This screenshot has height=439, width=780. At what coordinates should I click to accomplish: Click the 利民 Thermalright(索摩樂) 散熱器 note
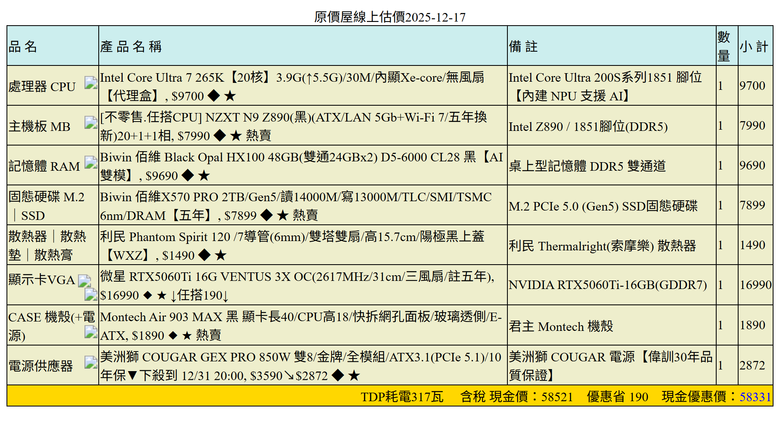tap(602, 246)
